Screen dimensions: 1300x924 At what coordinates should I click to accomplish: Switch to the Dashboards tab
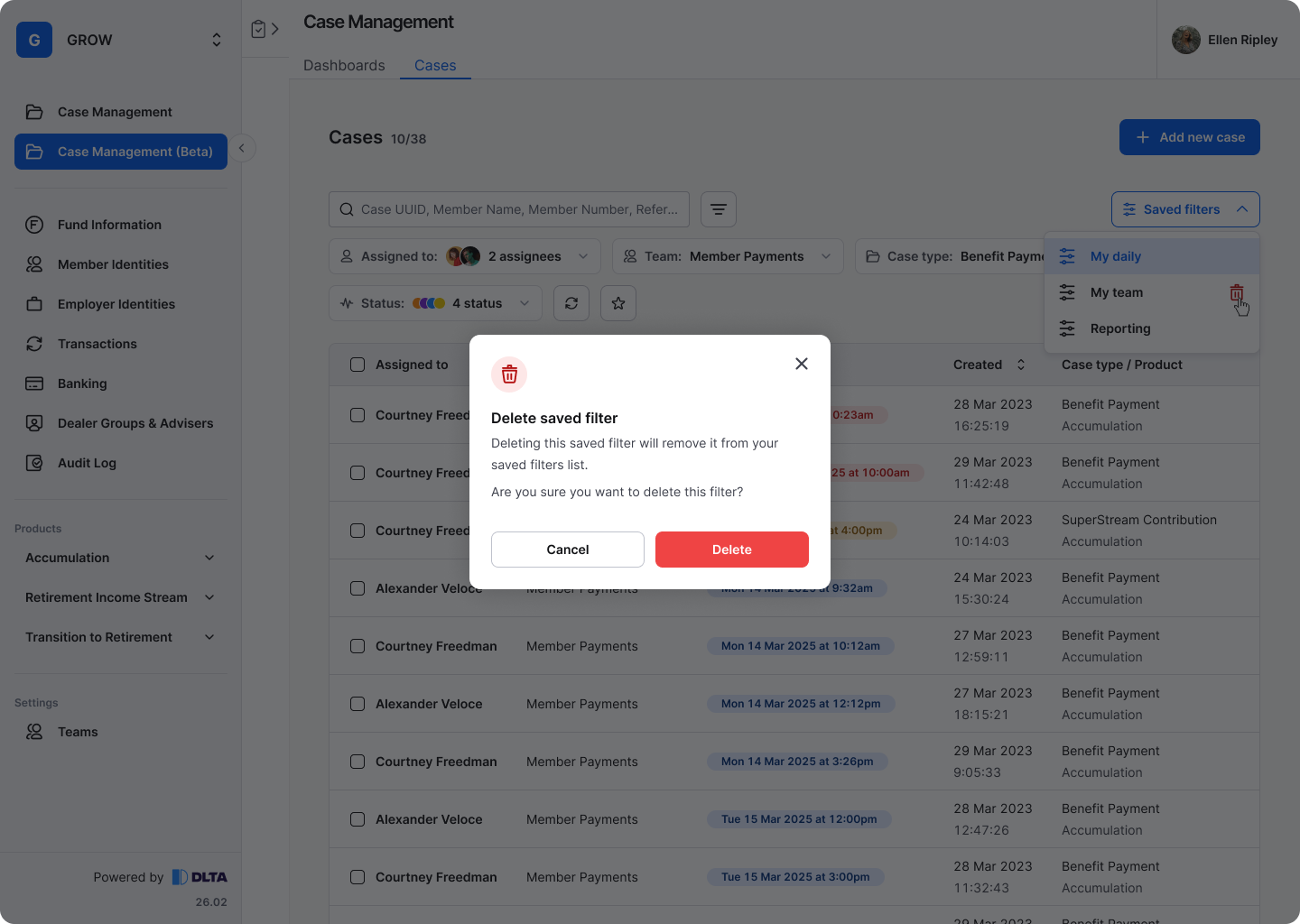pos(344,66)
